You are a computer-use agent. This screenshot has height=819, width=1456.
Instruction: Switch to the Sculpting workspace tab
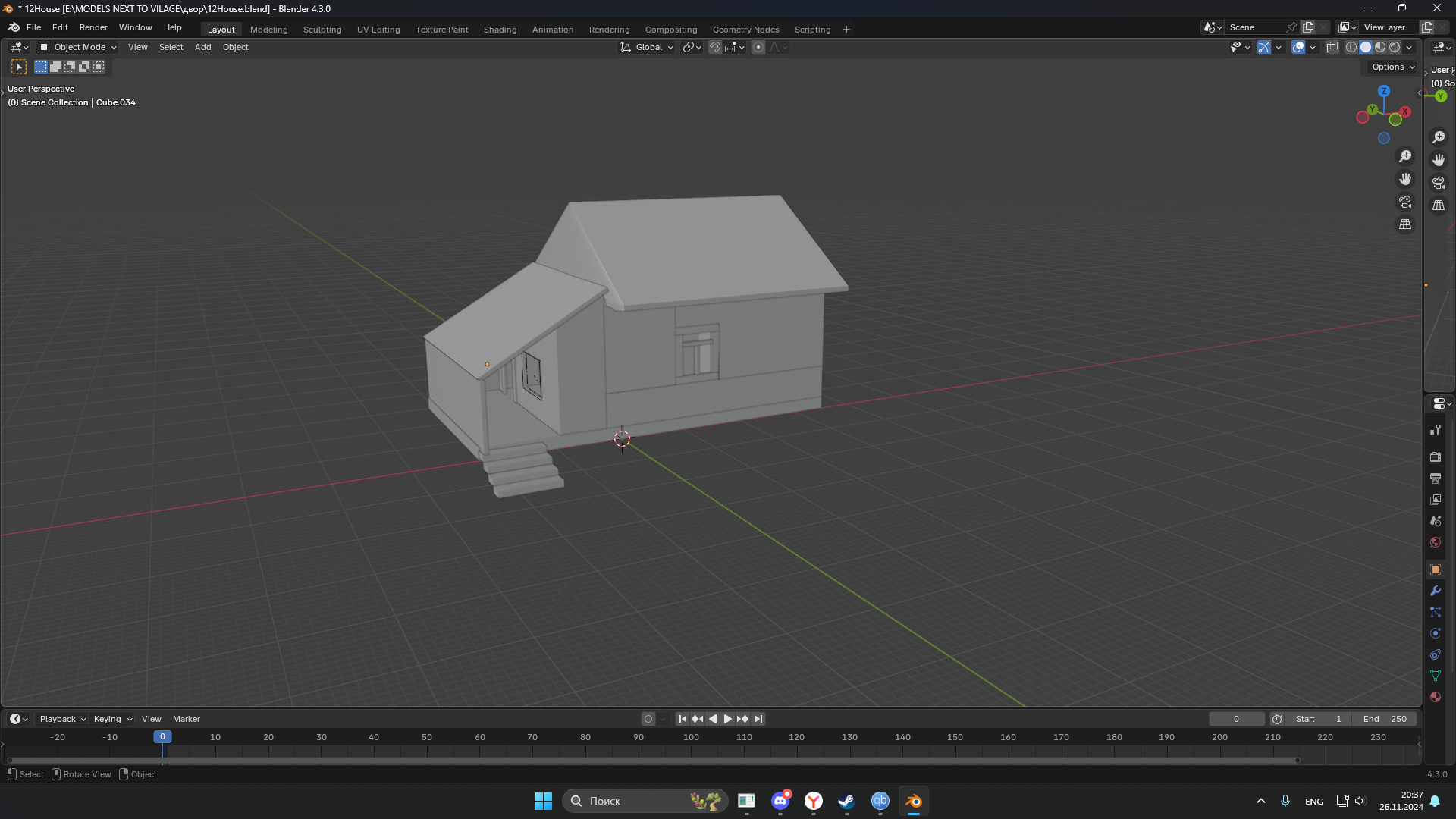click(322, 30)
